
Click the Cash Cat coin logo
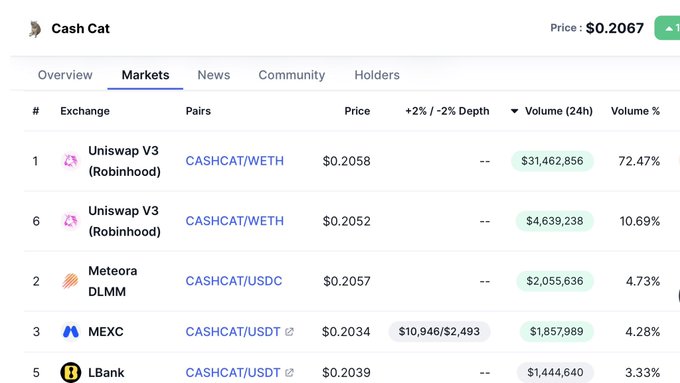(35, 29)
